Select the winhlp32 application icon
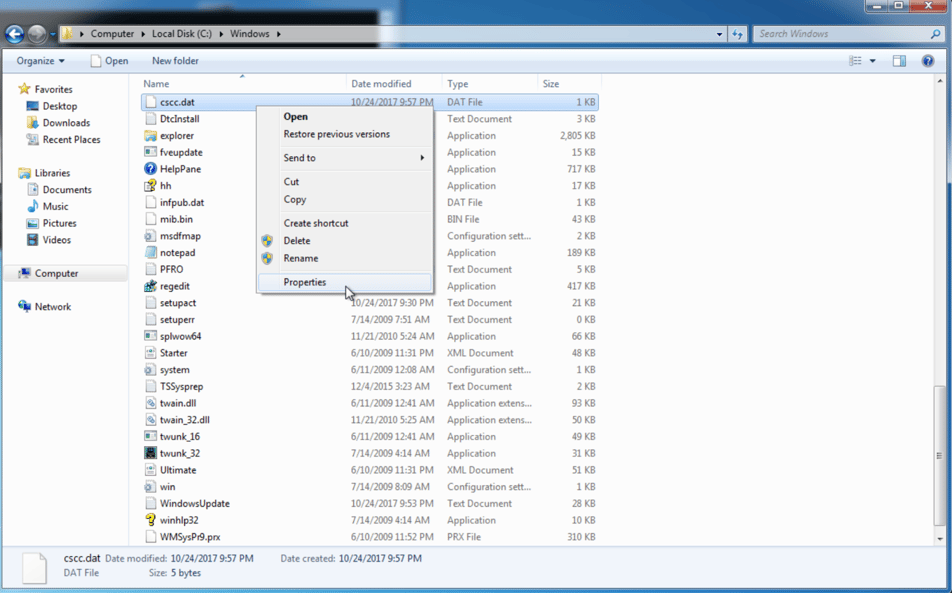952x593 pixels. (151, 520)
